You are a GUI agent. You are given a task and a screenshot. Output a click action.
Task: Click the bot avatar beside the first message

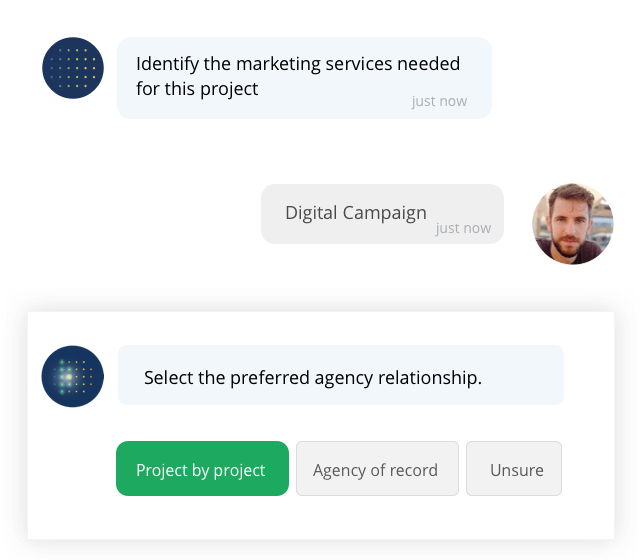point(73,68)
